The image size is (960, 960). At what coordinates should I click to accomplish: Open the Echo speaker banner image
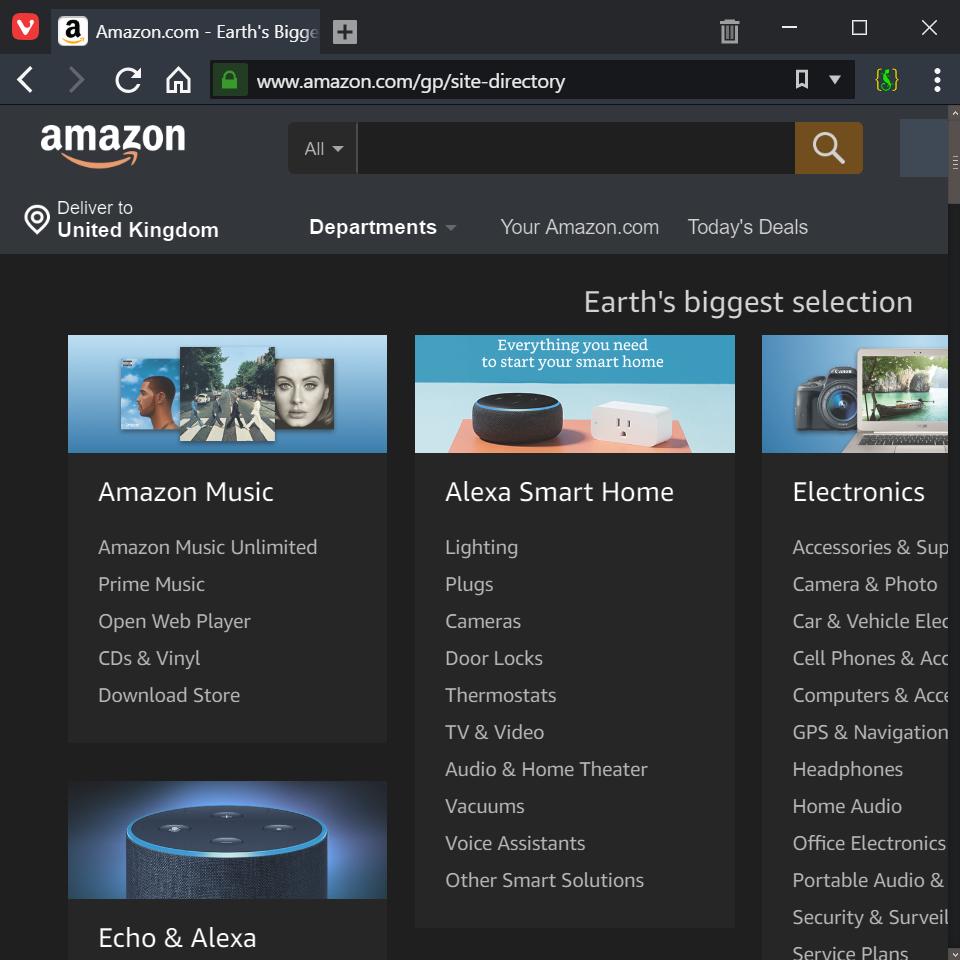coord(227,839)
